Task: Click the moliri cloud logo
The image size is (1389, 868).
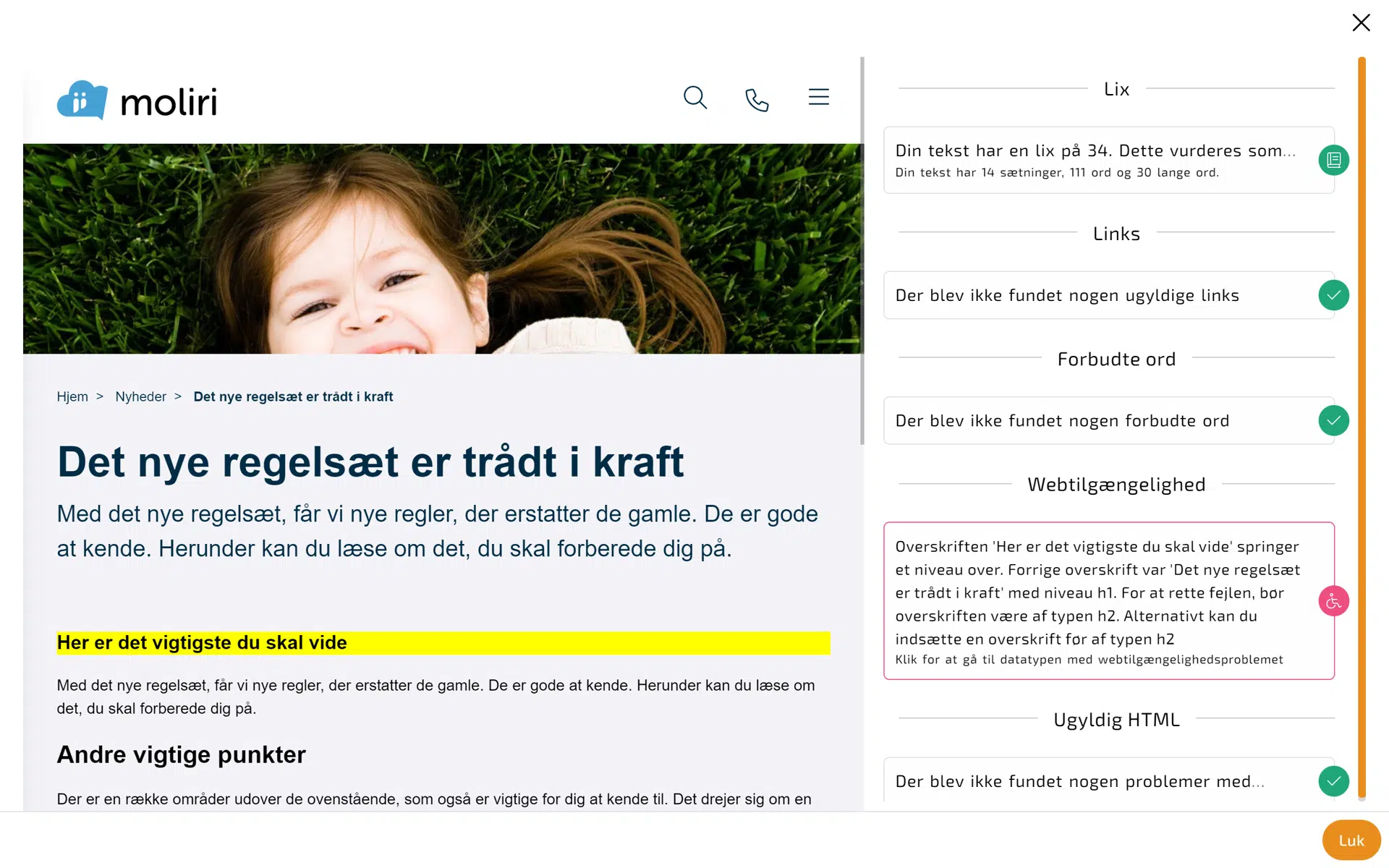Action: pyautogui.click(x=82, y=100)
